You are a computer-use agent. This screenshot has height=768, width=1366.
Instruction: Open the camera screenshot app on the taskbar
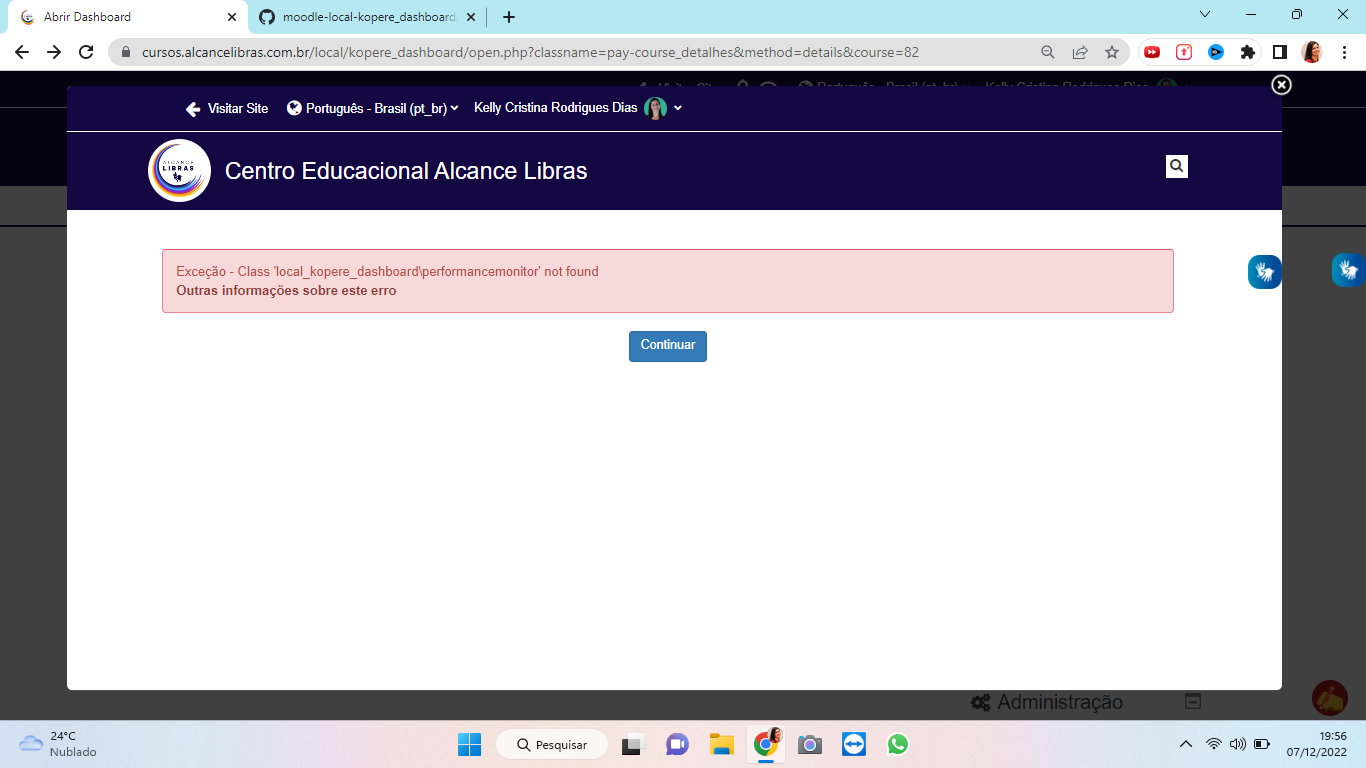809,744
